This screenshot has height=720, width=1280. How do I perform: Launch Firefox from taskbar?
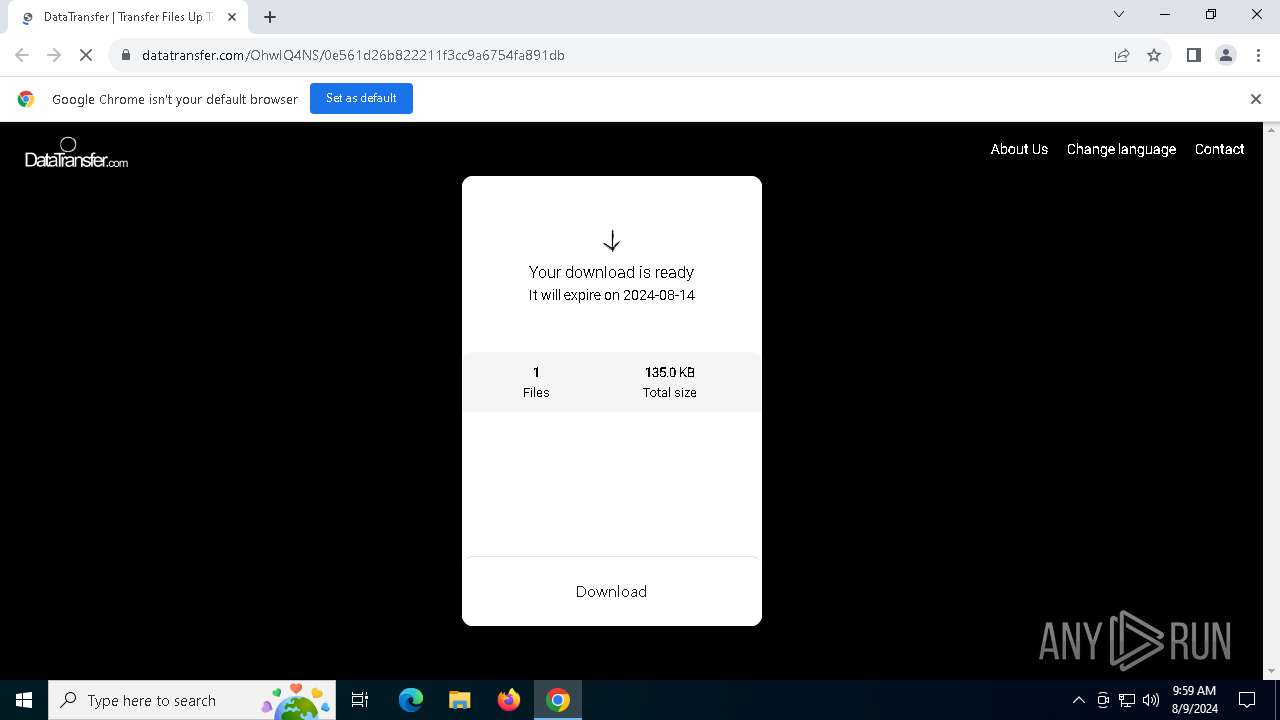coord(509,700)
